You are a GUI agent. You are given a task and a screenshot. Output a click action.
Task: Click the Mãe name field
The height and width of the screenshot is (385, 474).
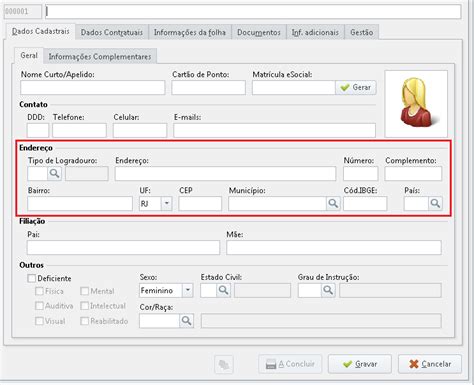(334, 248)
